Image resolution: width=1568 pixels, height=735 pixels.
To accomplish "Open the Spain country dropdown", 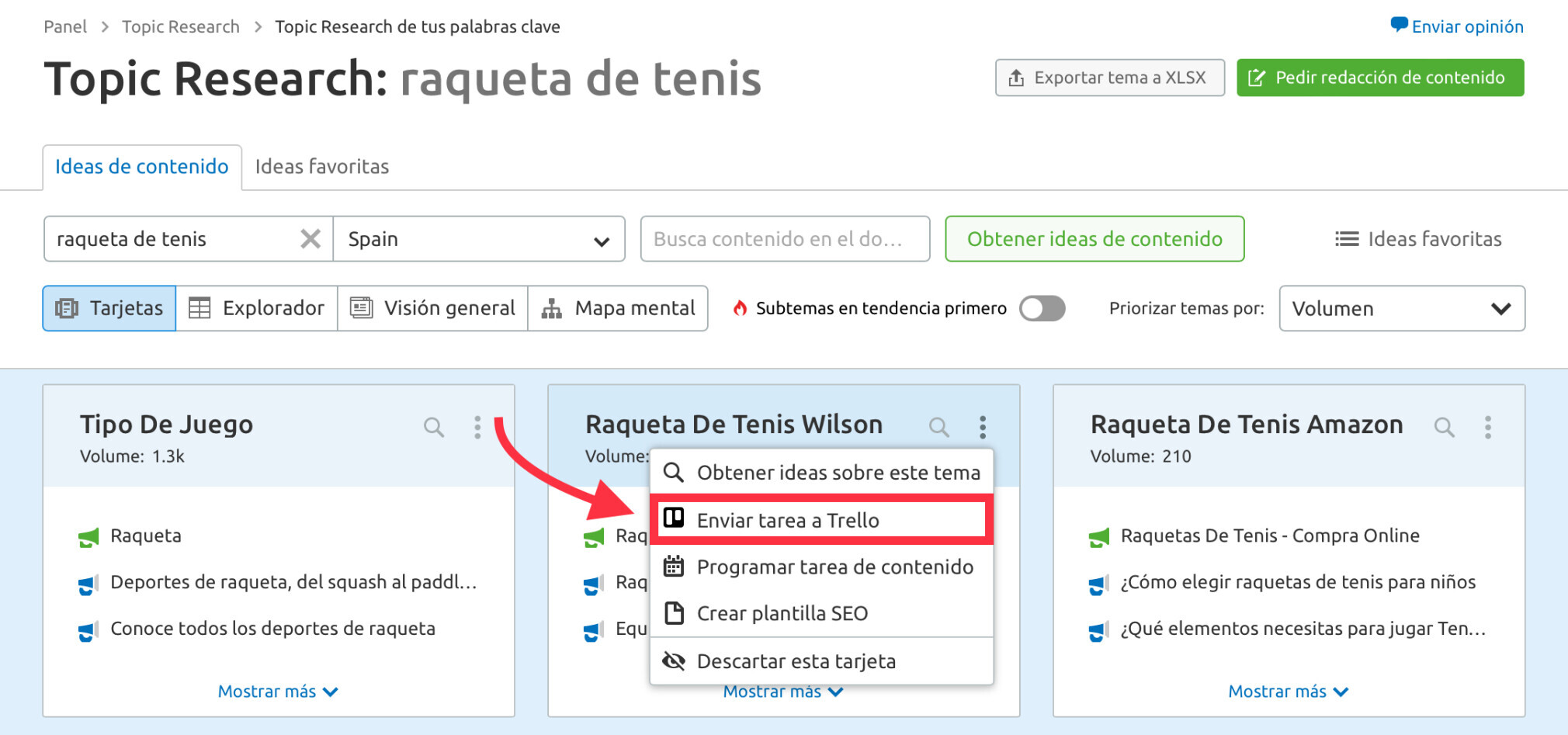I will [479, 239].
